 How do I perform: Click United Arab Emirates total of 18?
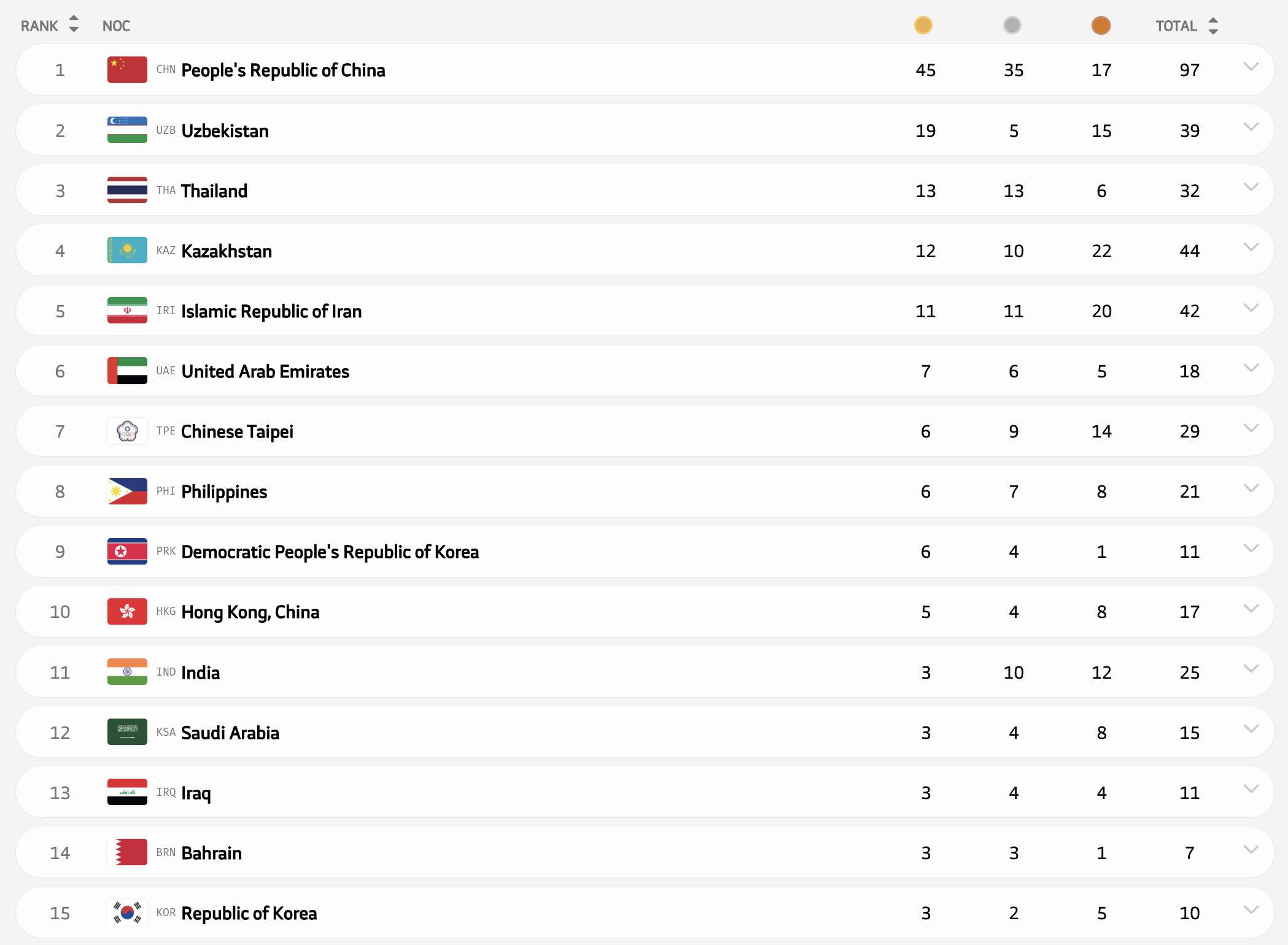(x=1189, y=371)
